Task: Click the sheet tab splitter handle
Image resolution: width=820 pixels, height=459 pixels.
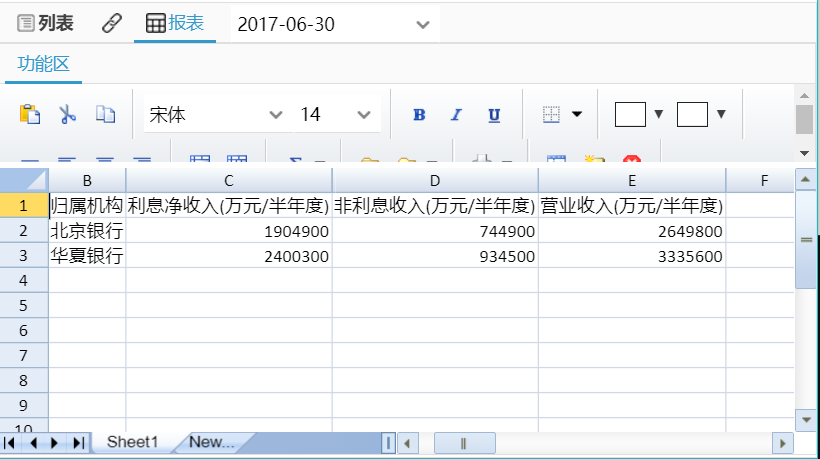Action: (x=389, y=443)
